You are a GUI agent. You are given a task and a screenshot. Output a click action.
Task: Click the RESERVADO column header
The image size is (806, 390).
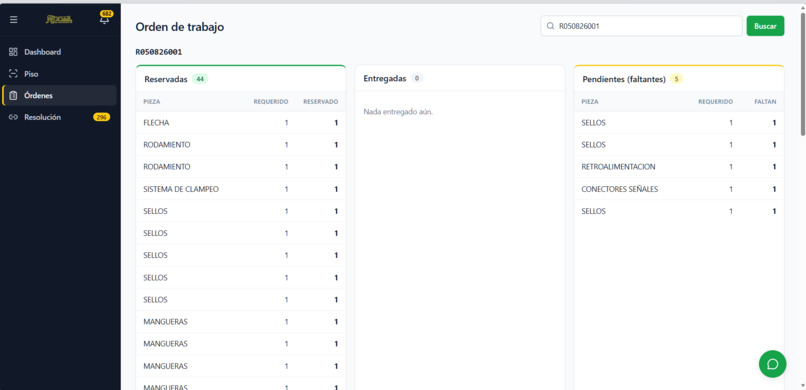tap(321, 102)
